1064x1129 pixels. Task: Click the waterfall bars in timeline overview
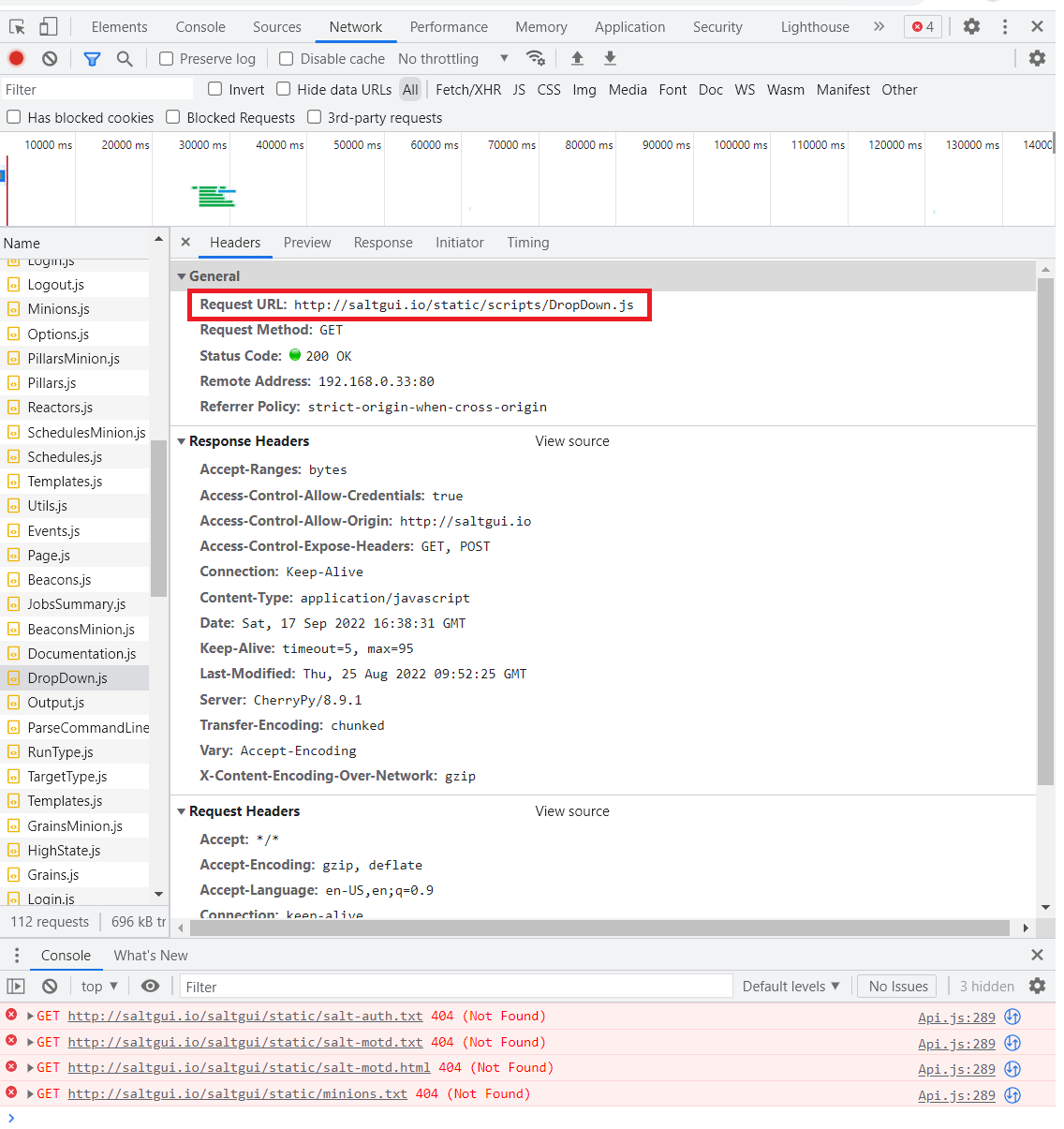coord(214,196)
